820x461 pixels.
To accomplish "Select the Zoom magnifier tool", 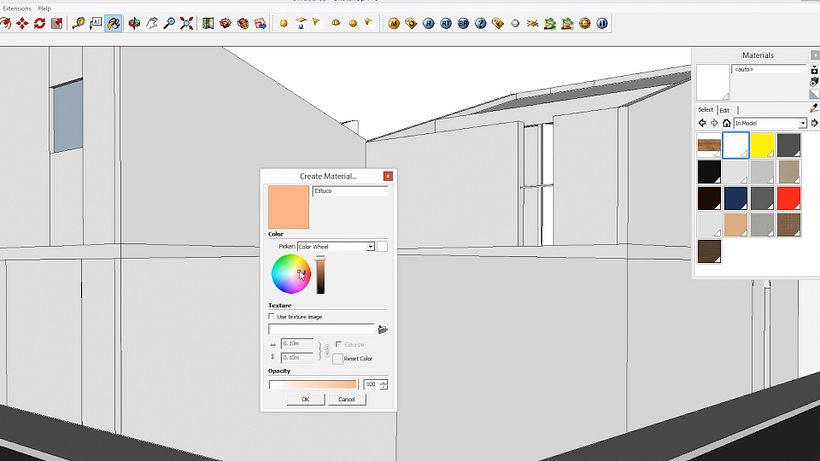I will [x=169, y=23].
